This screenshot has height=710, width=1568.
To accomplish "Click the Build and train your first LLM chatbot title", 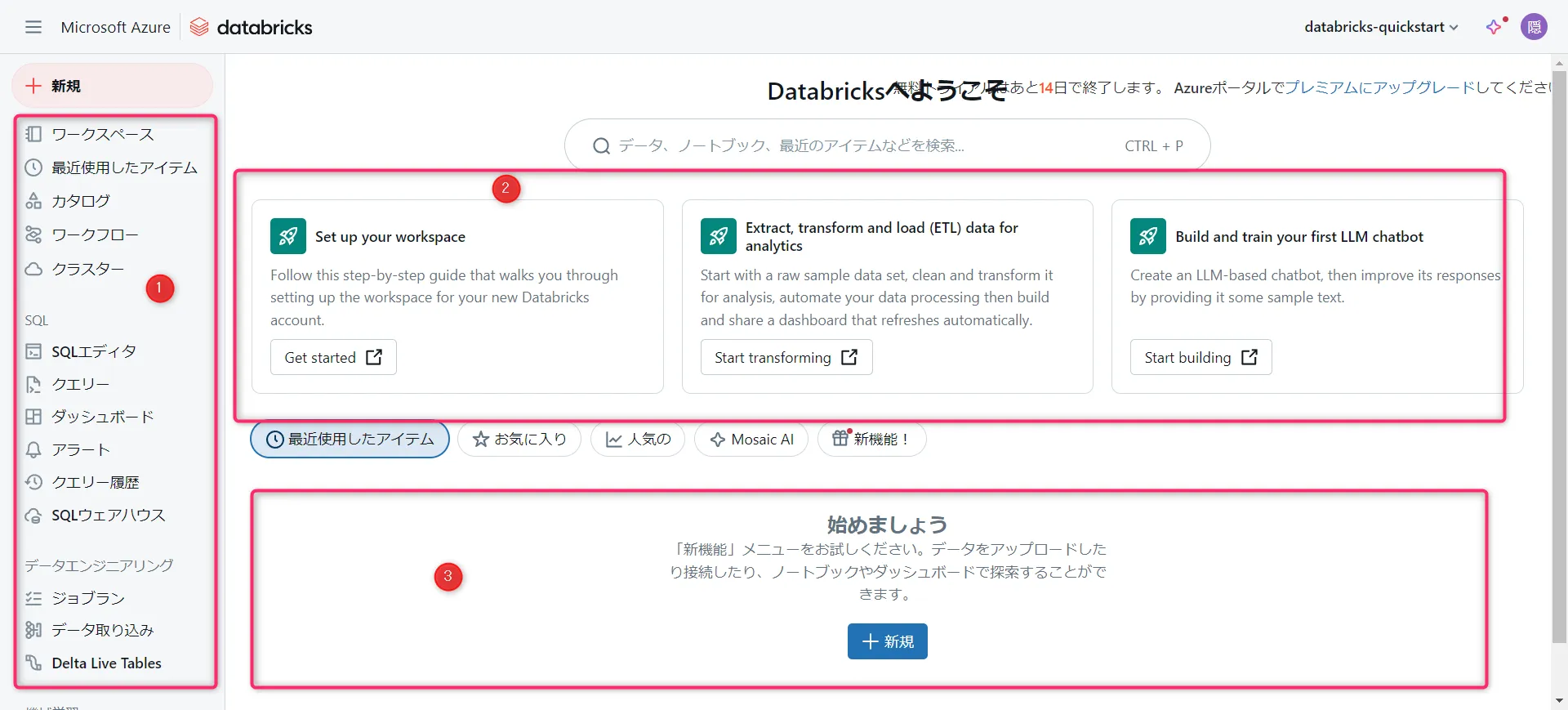I will 1299,236.
